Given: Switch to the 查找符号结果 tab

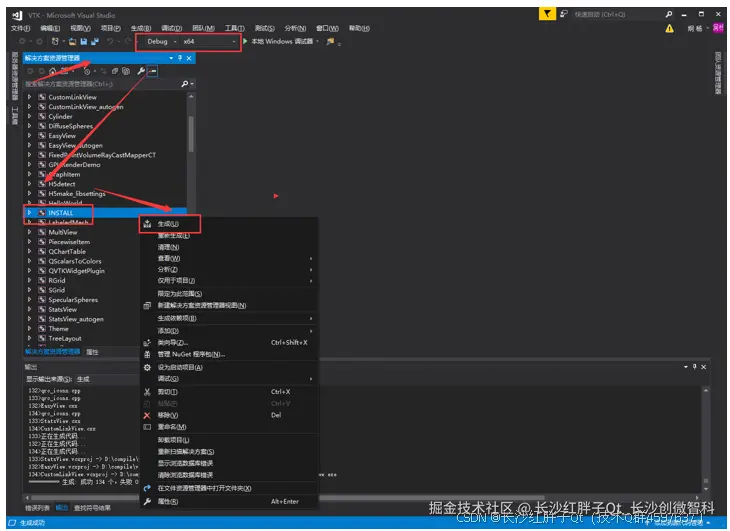Looking at the screenshot, I should point(92,508).
